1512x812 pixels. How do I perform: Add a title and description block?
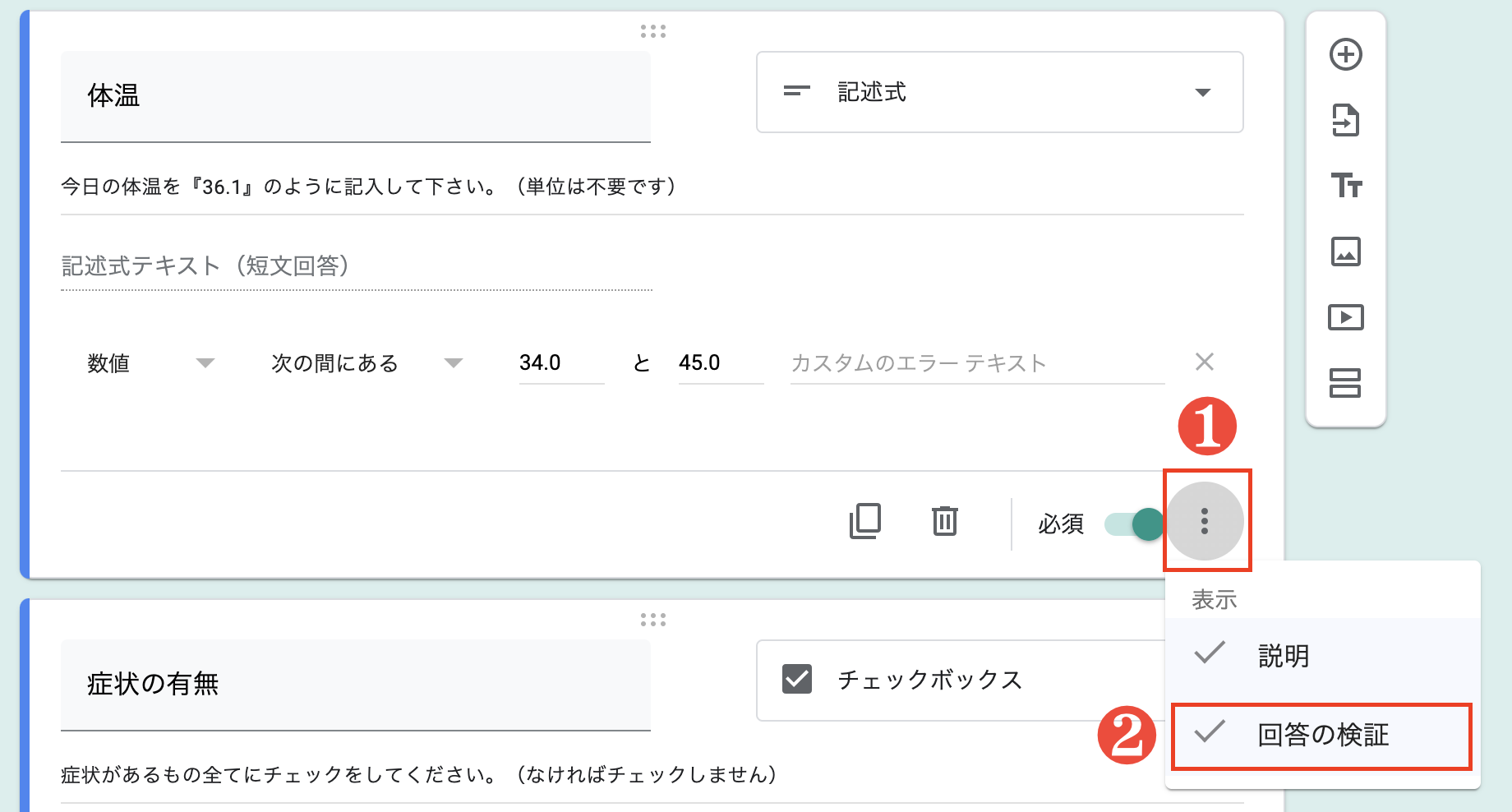(1345, 186)
